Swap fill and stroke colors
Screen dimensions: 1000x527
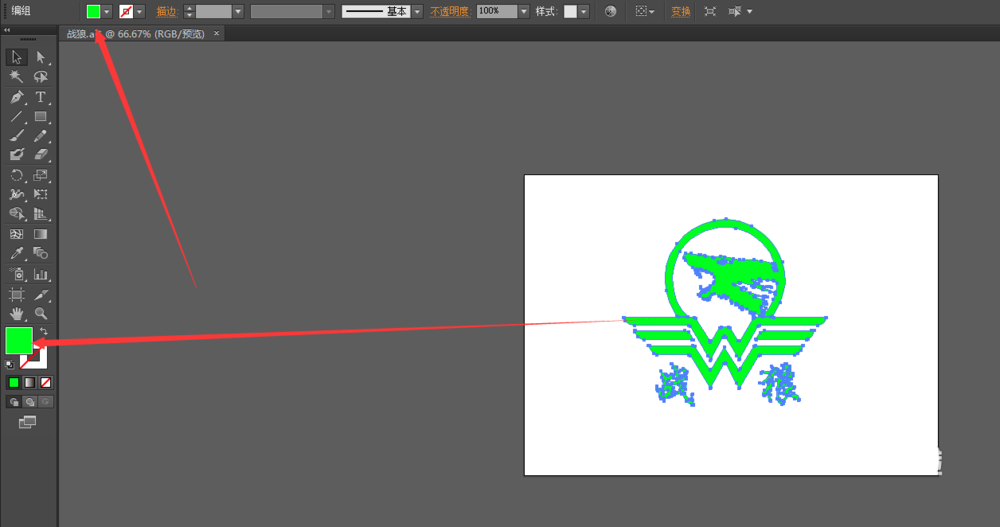[x=43, y=332]
